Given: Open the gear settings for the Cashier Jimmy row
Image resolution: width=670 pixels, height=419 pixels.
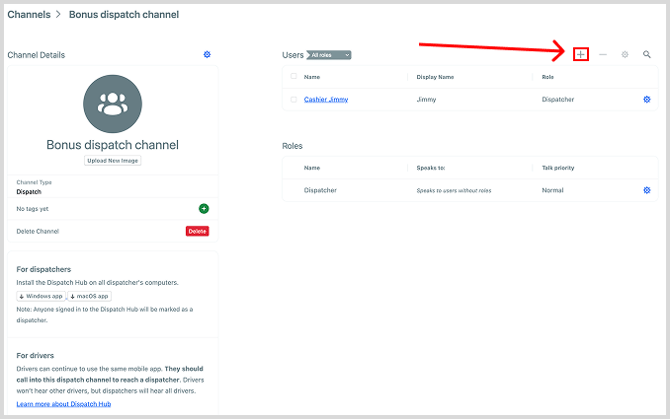Looking at the screenshot, I should point(647,99).
